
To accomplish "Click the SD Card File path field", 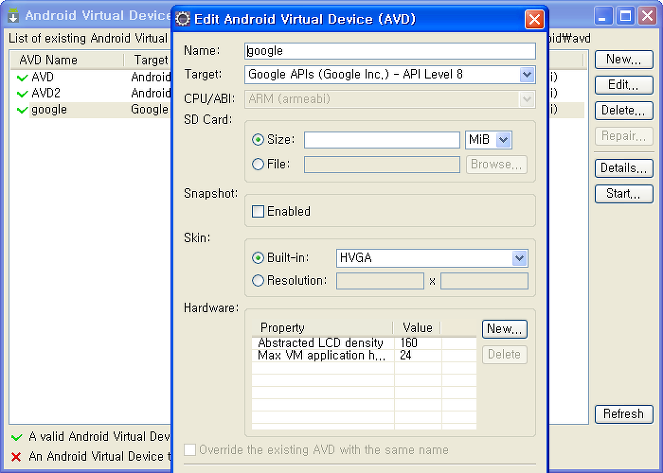I will point(382,164).
